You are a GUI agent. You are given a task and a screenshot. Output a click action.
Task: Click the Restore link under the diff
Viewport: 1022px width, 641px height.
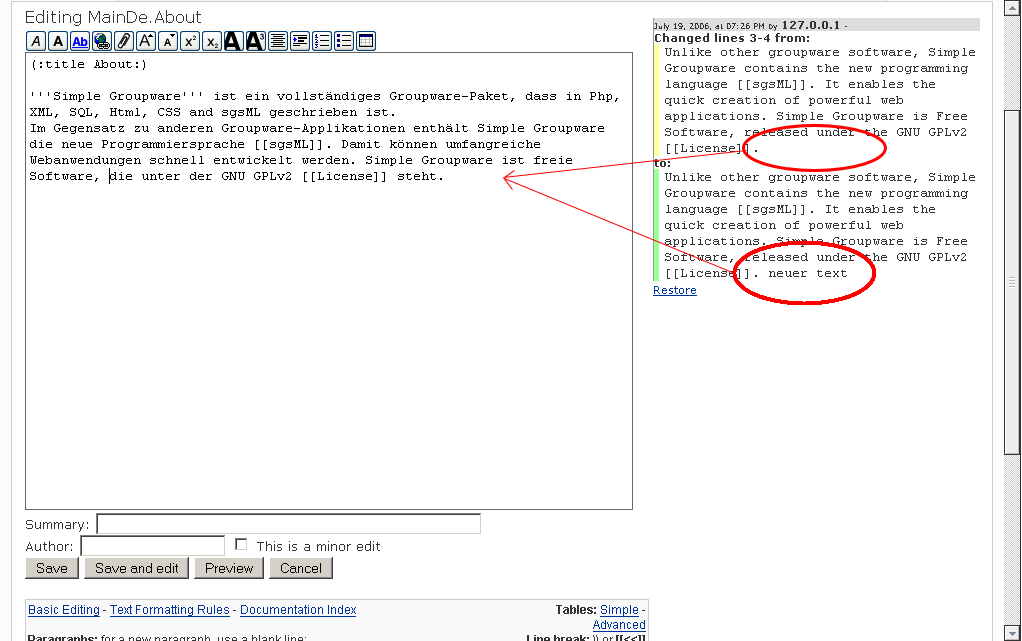(x=674, y=290)
